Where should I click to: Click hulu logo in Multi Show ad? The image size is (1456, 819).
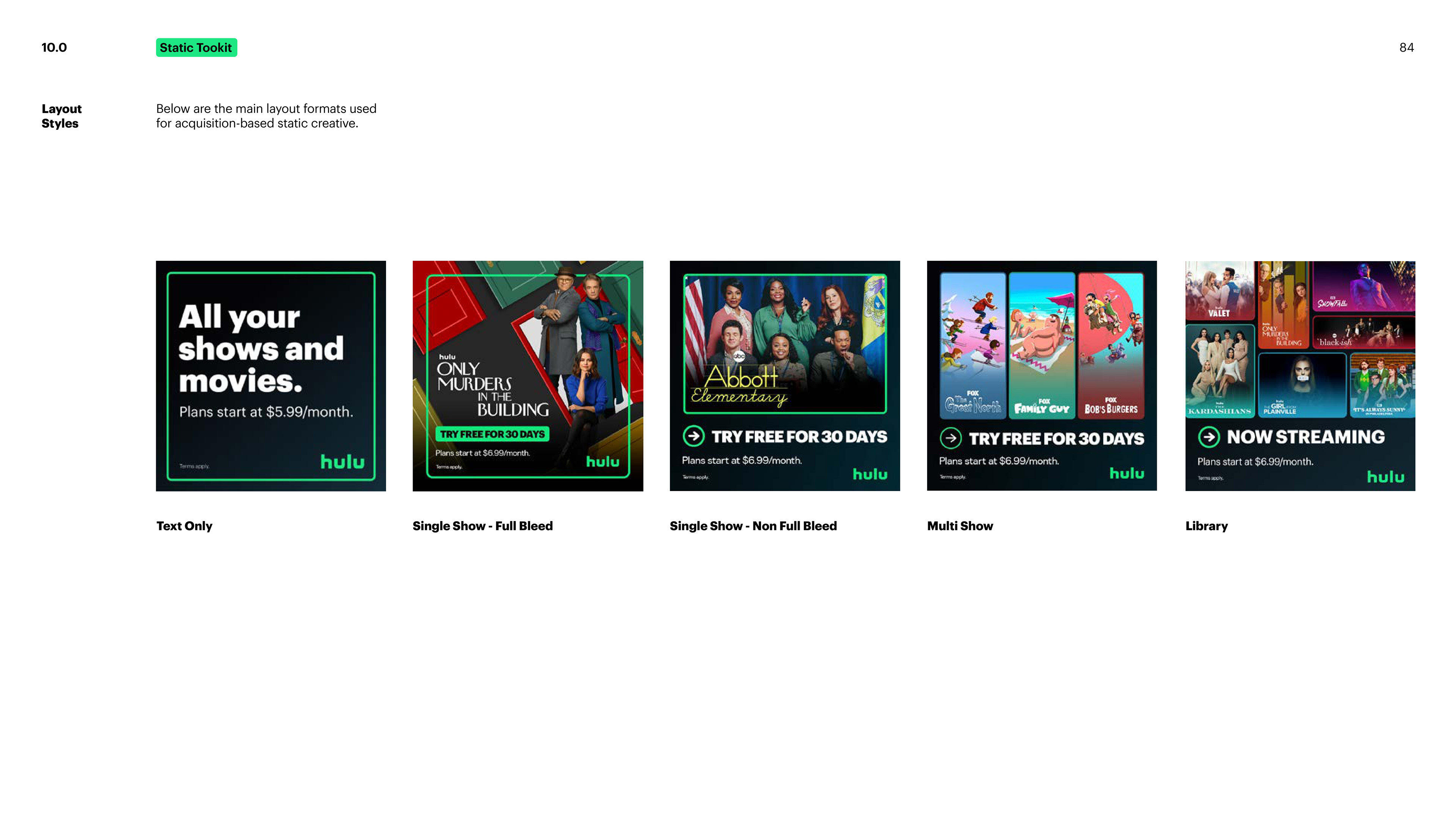(1127, 473)
